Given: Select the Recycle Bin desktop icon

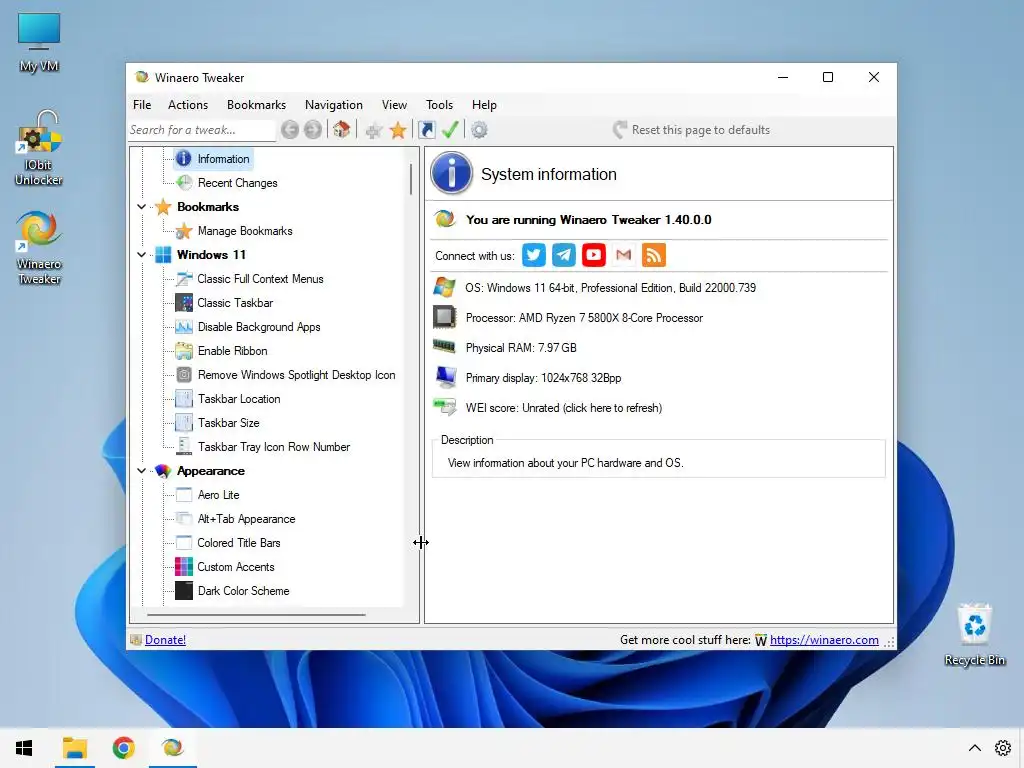Looking at the screenshot, I should pyautogui.click(x=974, y=634).
